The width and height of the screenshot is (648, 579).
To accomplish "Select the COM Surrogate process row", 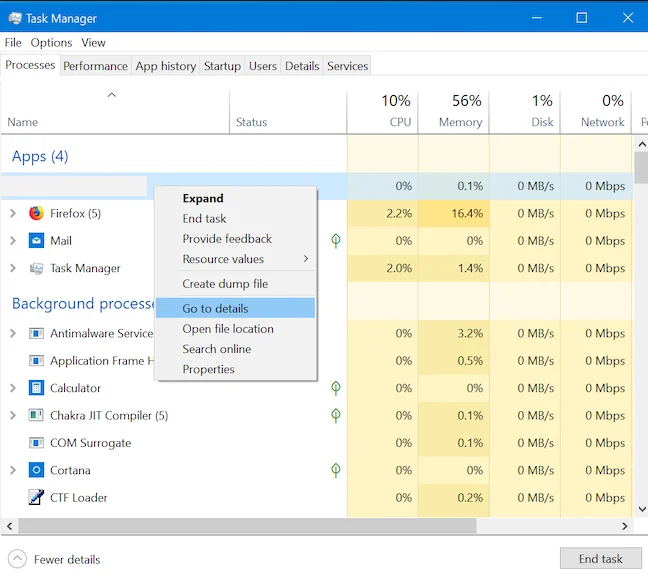I will pyautogui.click(x=317, y=443).
